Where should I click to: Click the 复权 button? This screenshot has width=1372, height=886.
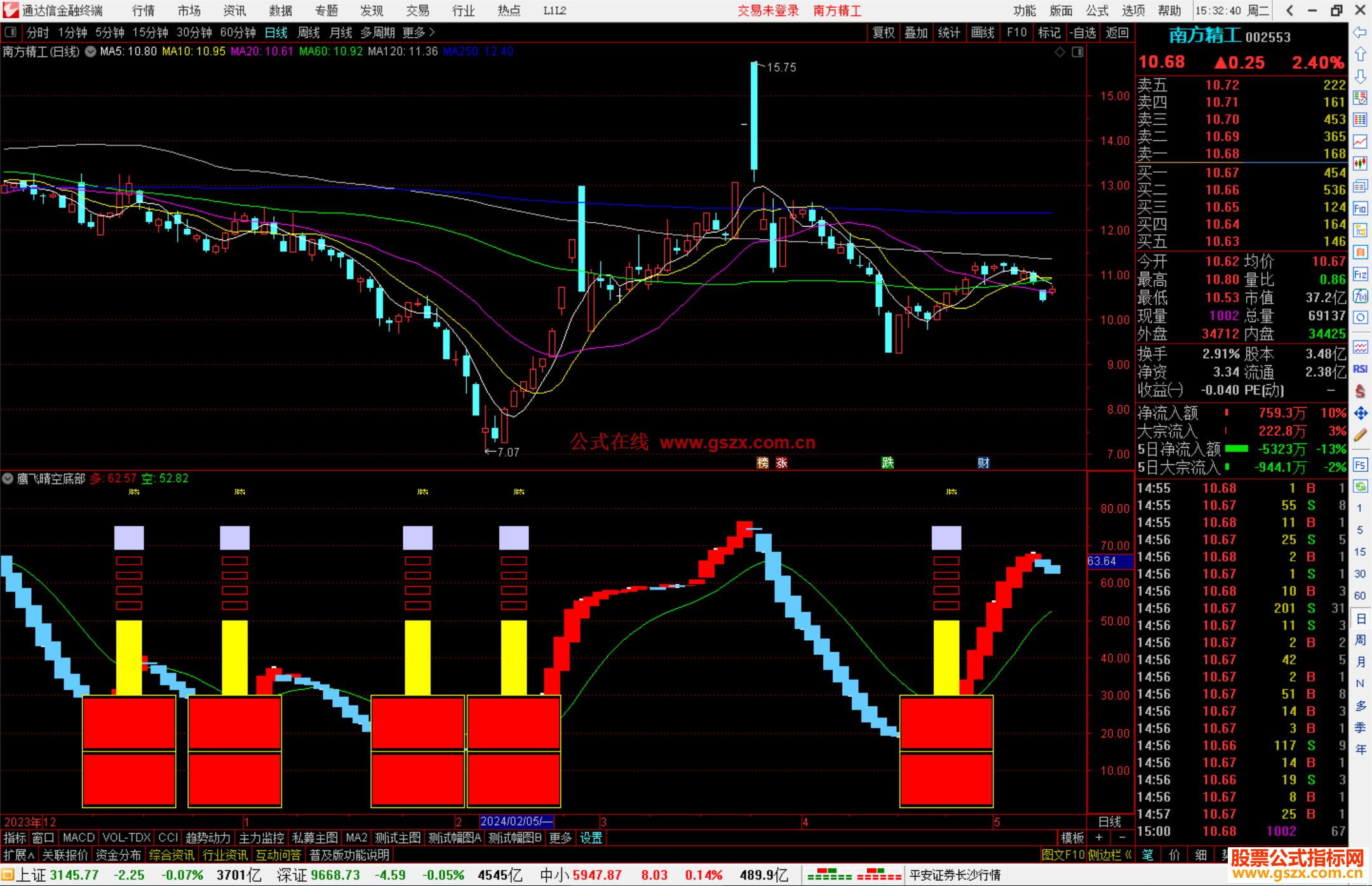tap(883, 32)
